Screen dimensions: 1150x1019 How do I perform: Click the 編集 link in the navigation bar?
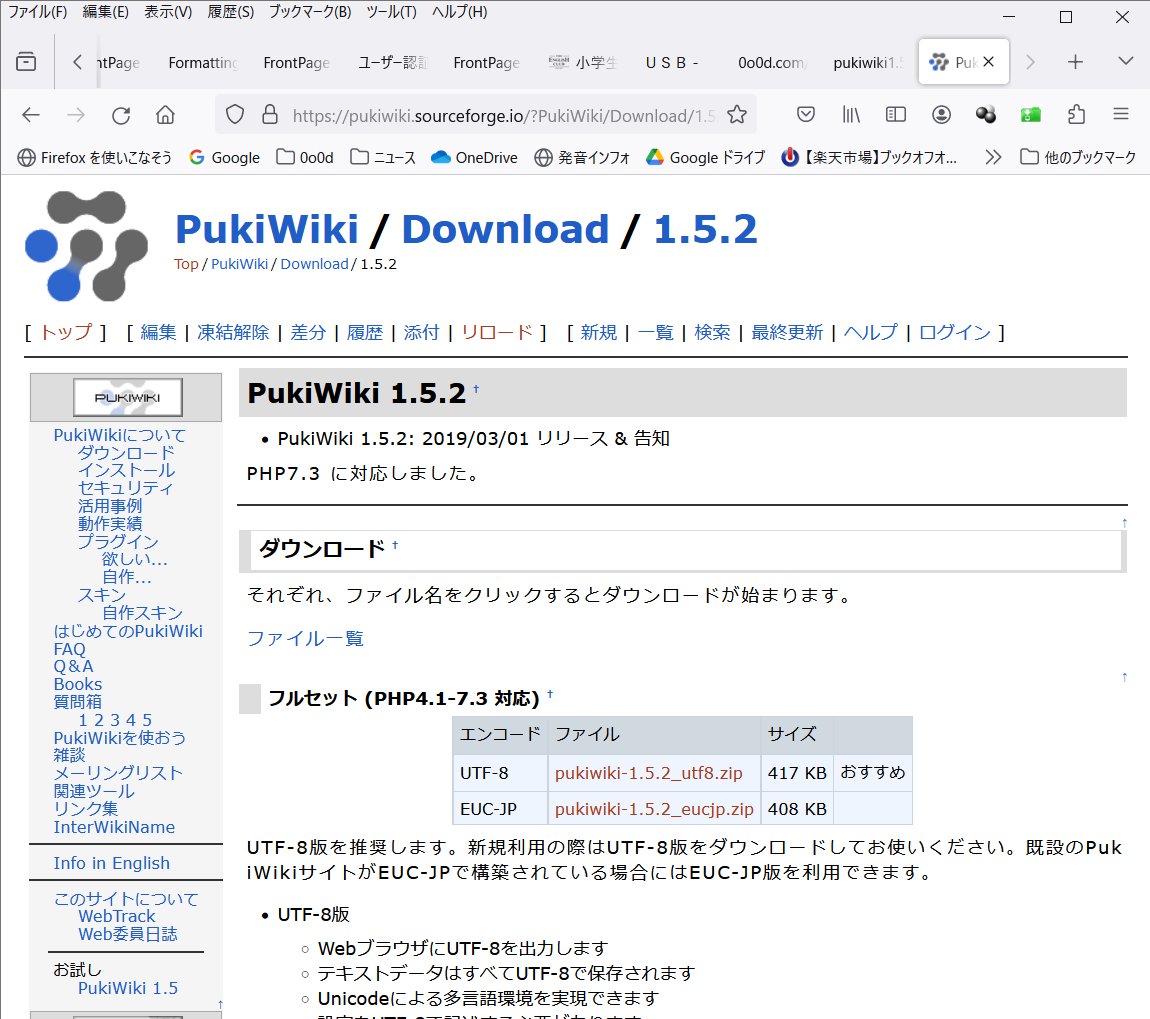158,333
